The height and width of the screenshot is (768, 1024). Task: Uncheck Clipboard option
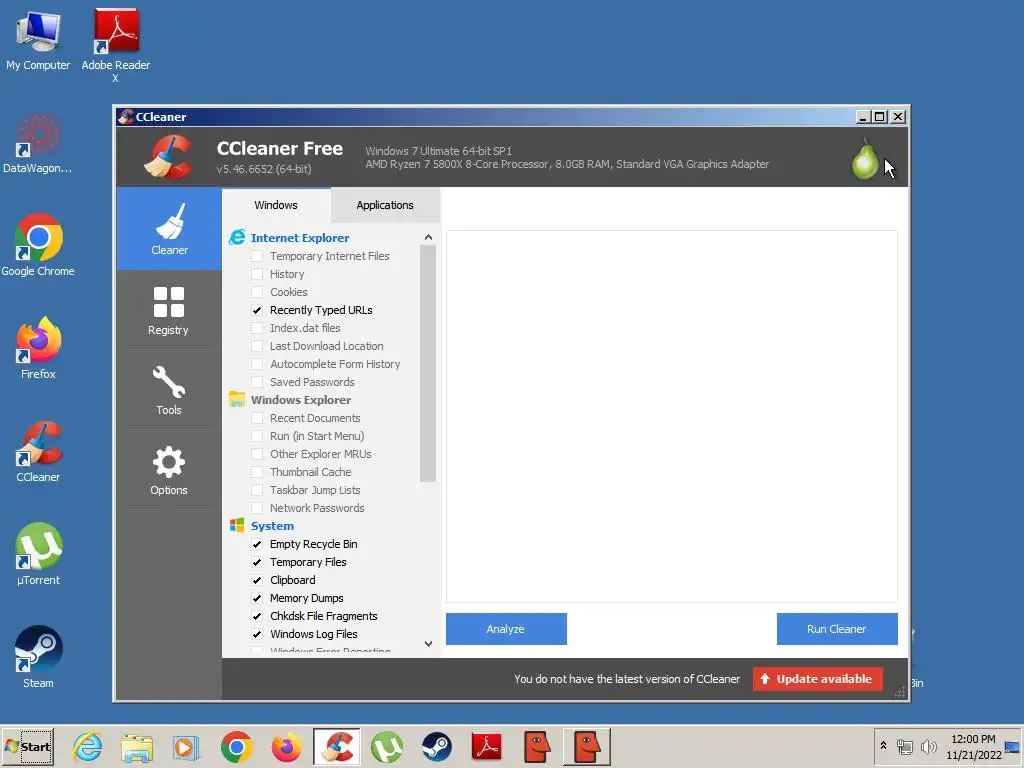[257, 580]
